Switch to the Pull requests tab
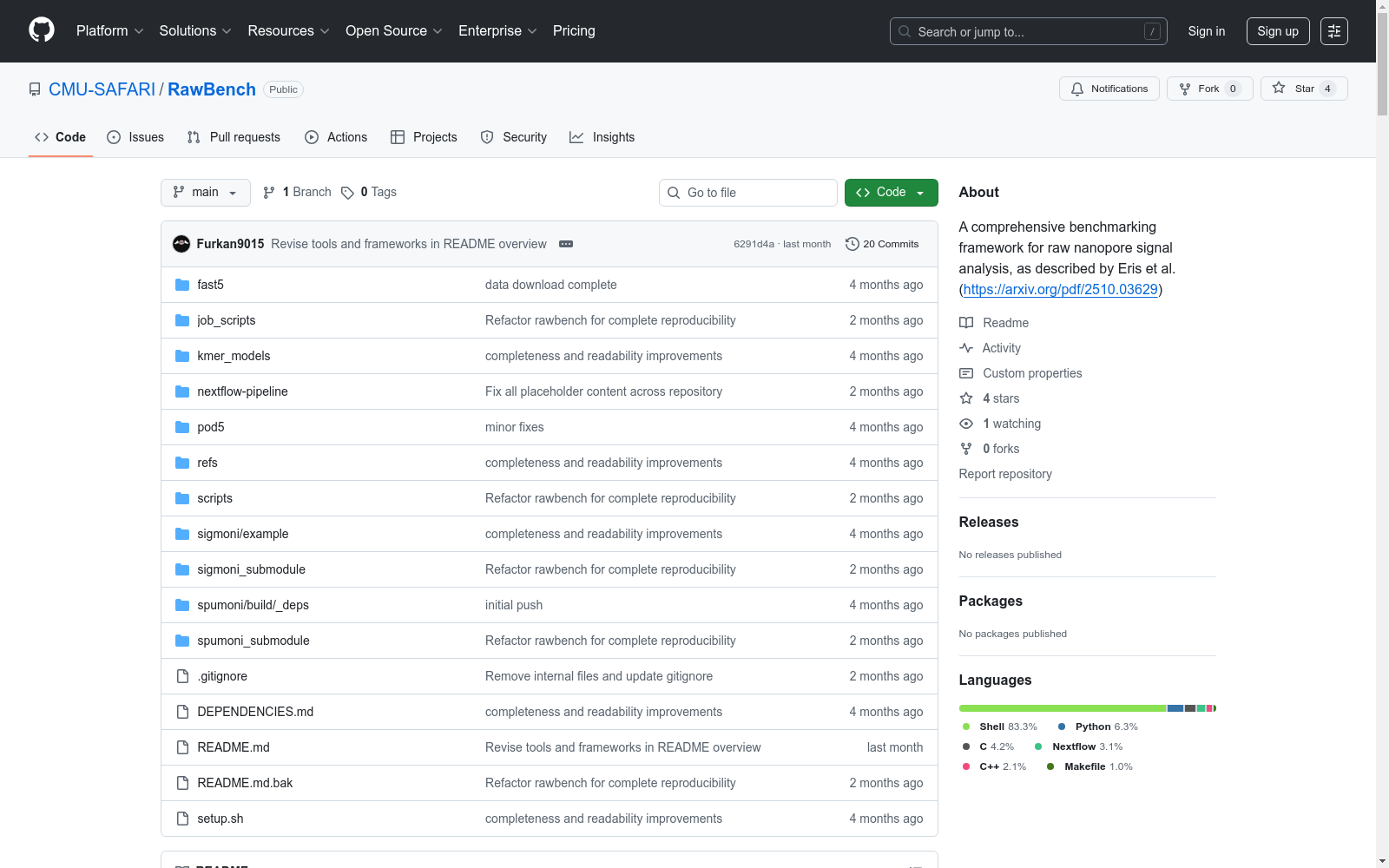The image size is (1389, 868). point(234,137)
